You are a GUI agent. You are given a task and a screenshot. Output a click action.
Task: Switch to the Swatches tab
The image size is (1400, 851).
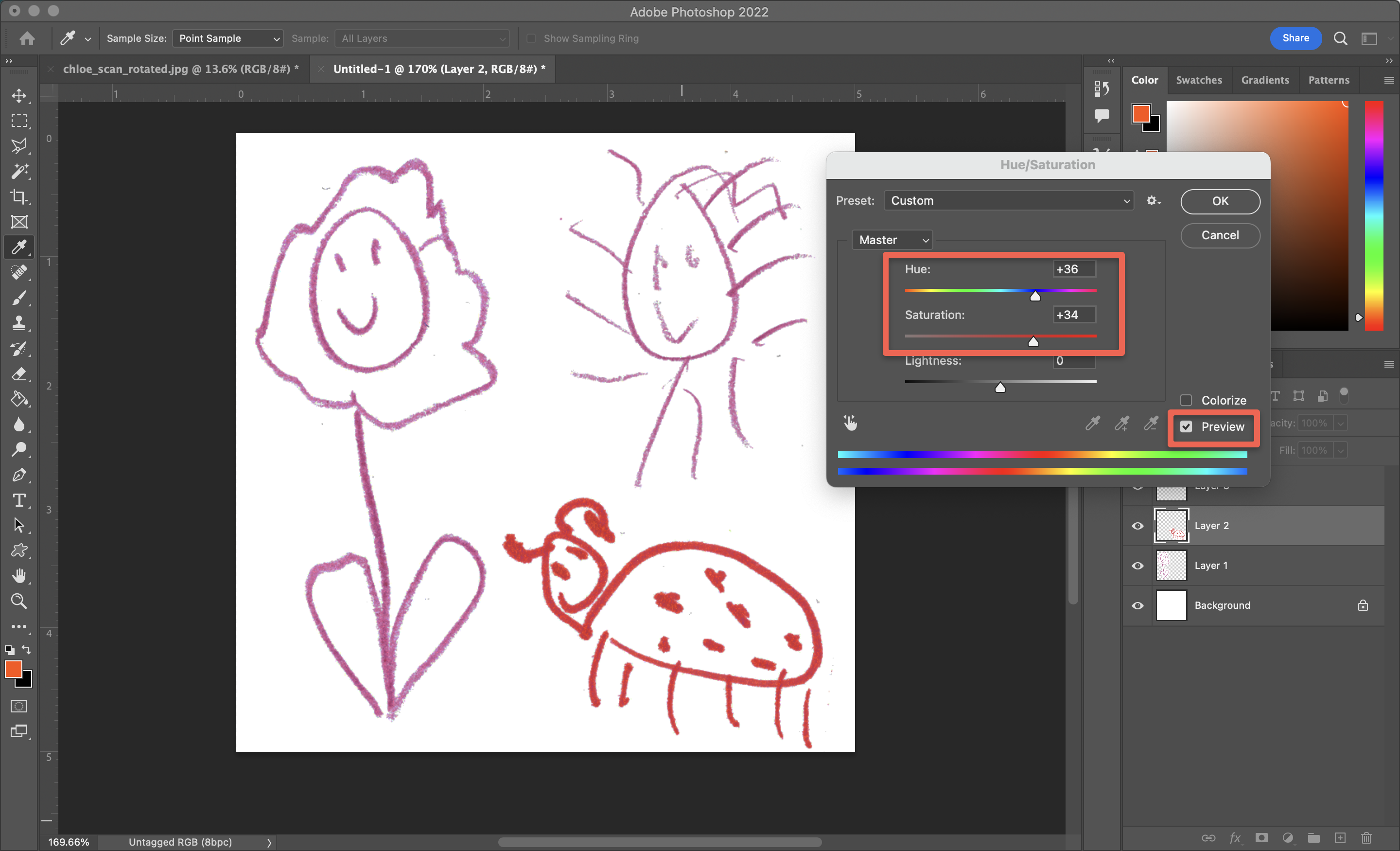click(1199, 80)
